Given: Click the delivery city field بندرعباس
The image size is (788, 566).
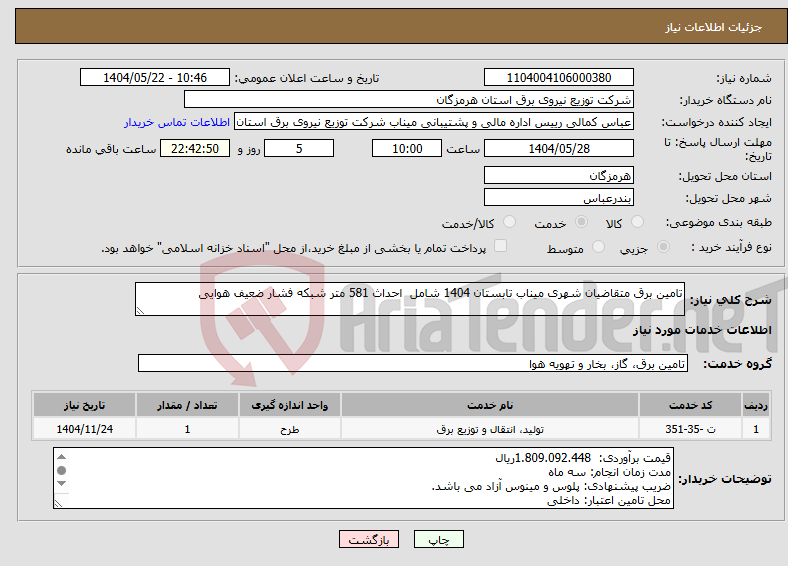Looking at the screenshot, I should (558, 198).
